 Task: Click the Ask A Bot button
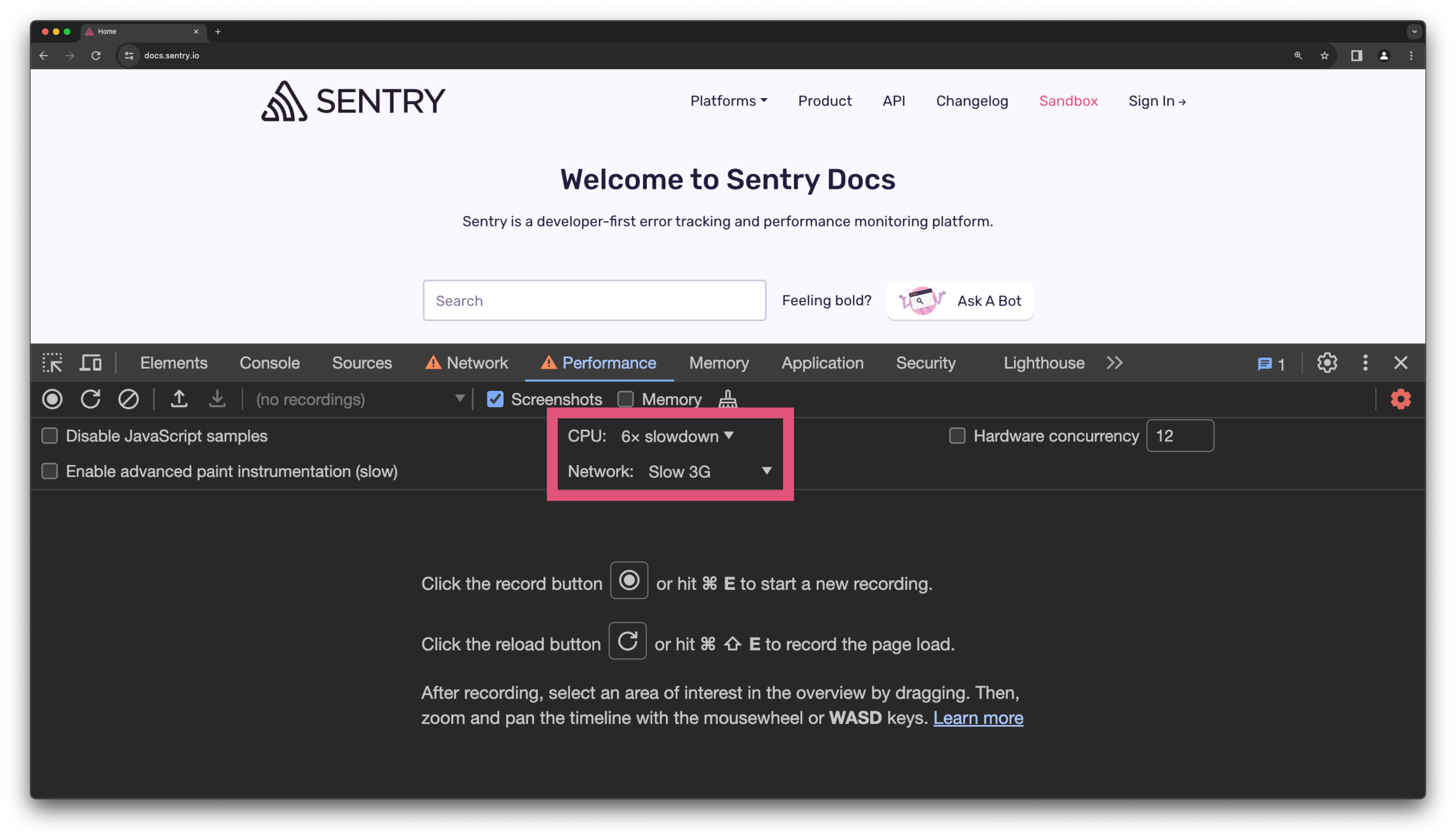tap(960, 301)
